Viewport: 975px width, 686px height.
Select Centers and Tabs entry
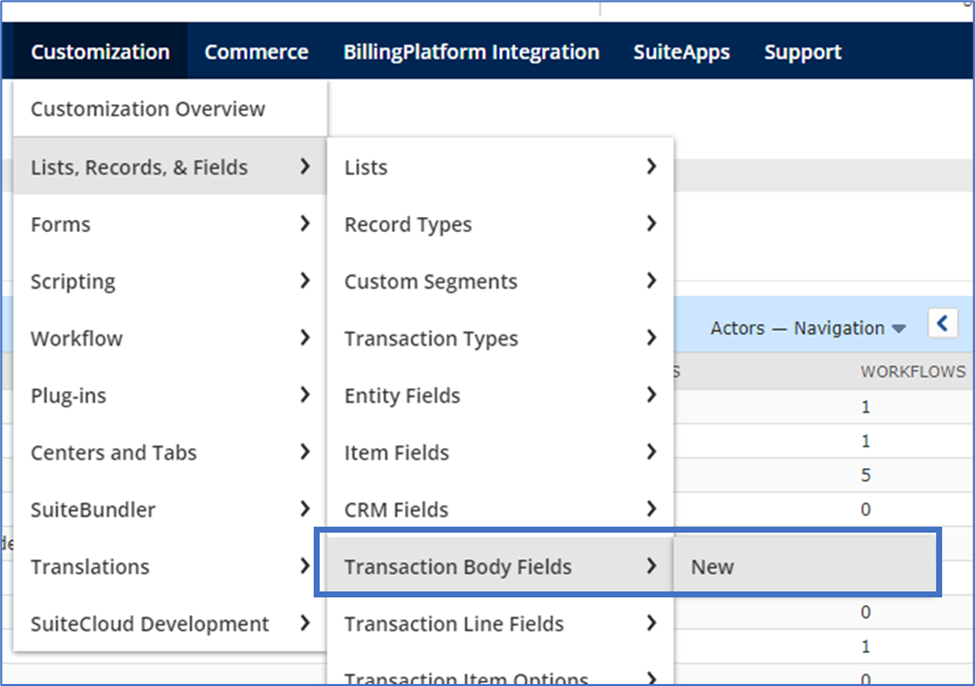170,452
